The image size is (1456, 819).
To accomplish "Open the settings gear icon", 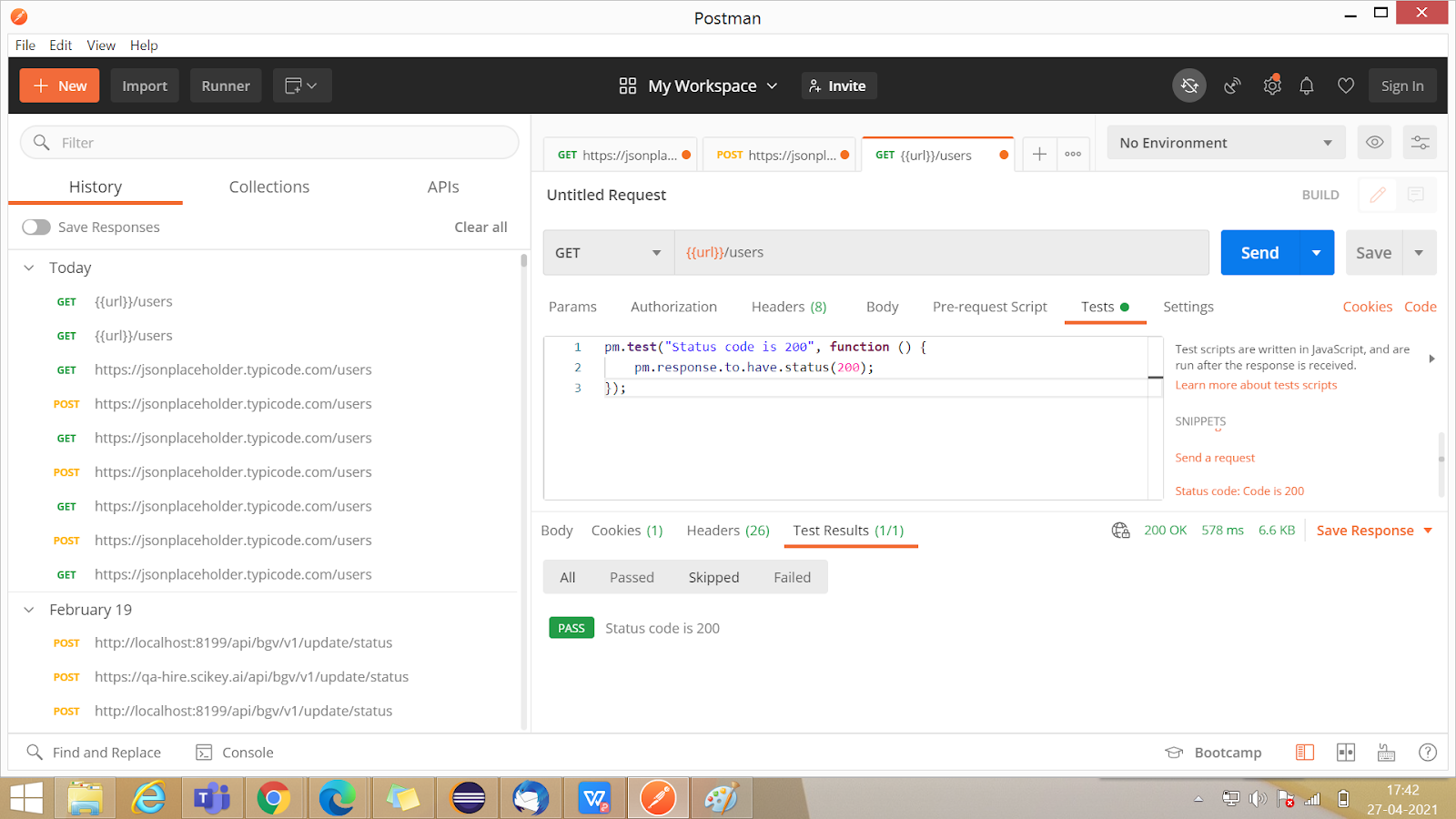I will (1272, 86).
